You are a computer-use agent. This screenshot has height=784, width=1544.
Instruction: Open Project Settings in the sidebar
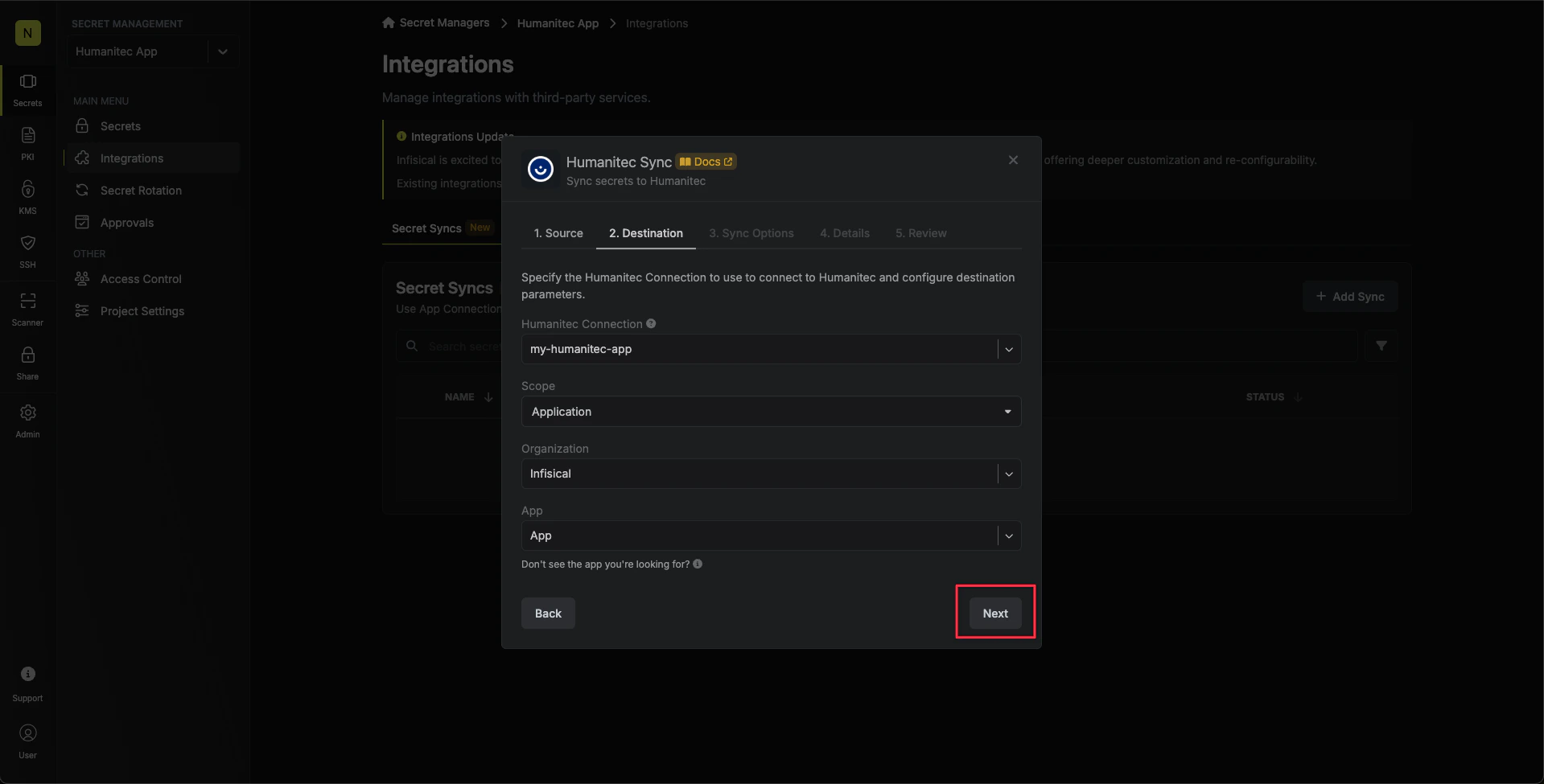[153, 311]
